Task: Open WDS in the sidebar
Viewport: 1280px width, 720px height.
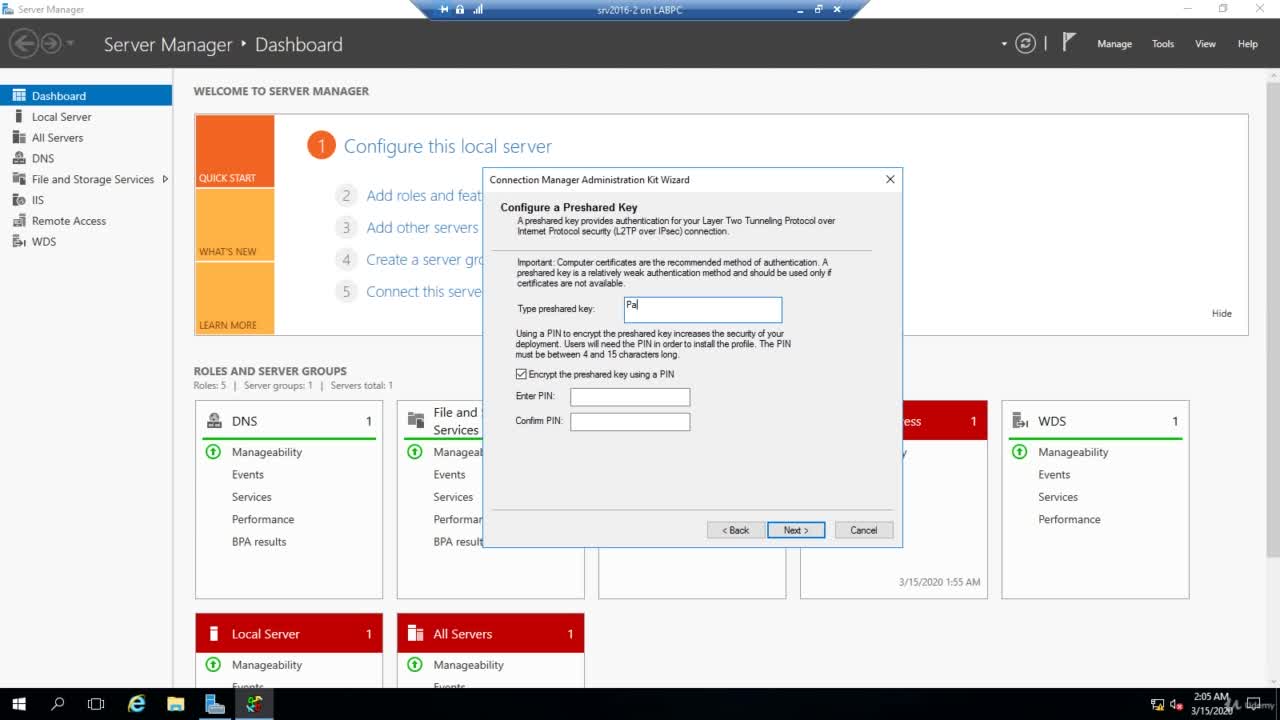Action: pyautogui.click(x=86, y=242)
